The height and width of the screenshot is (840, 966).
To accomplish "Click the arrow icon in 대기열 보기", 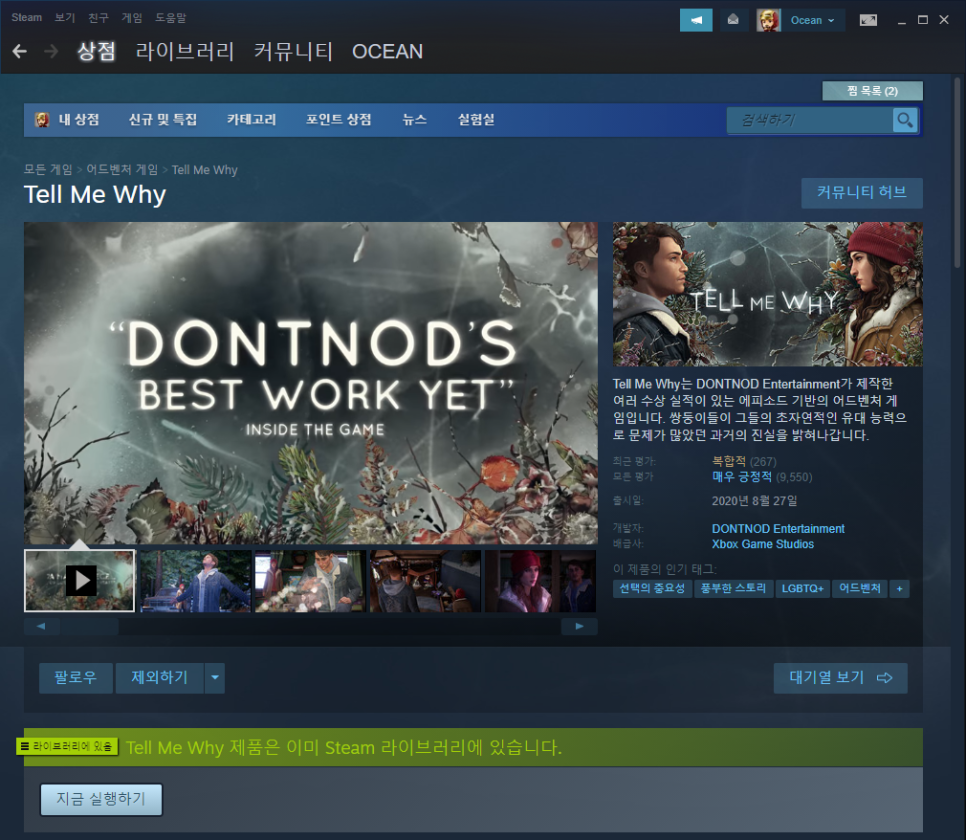I will pos(885,678).
